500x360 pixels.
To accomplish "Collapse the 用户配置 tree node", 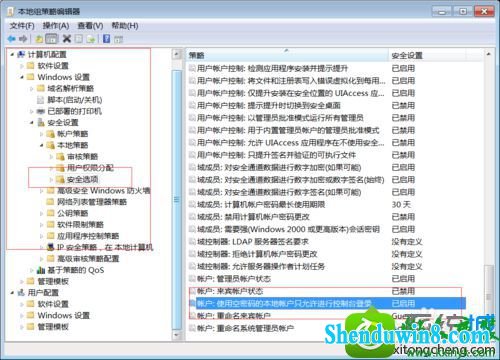I will [x=12, y=292].
